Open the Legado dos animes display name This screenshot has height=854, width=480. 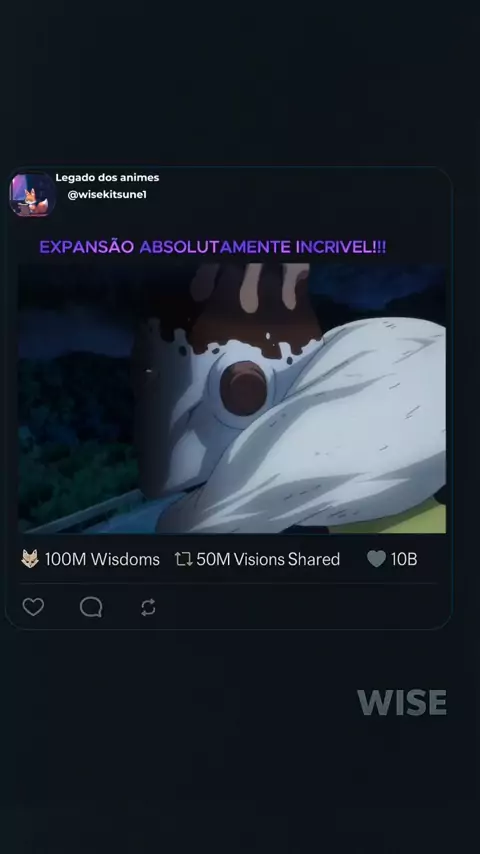tap(107, 178)
